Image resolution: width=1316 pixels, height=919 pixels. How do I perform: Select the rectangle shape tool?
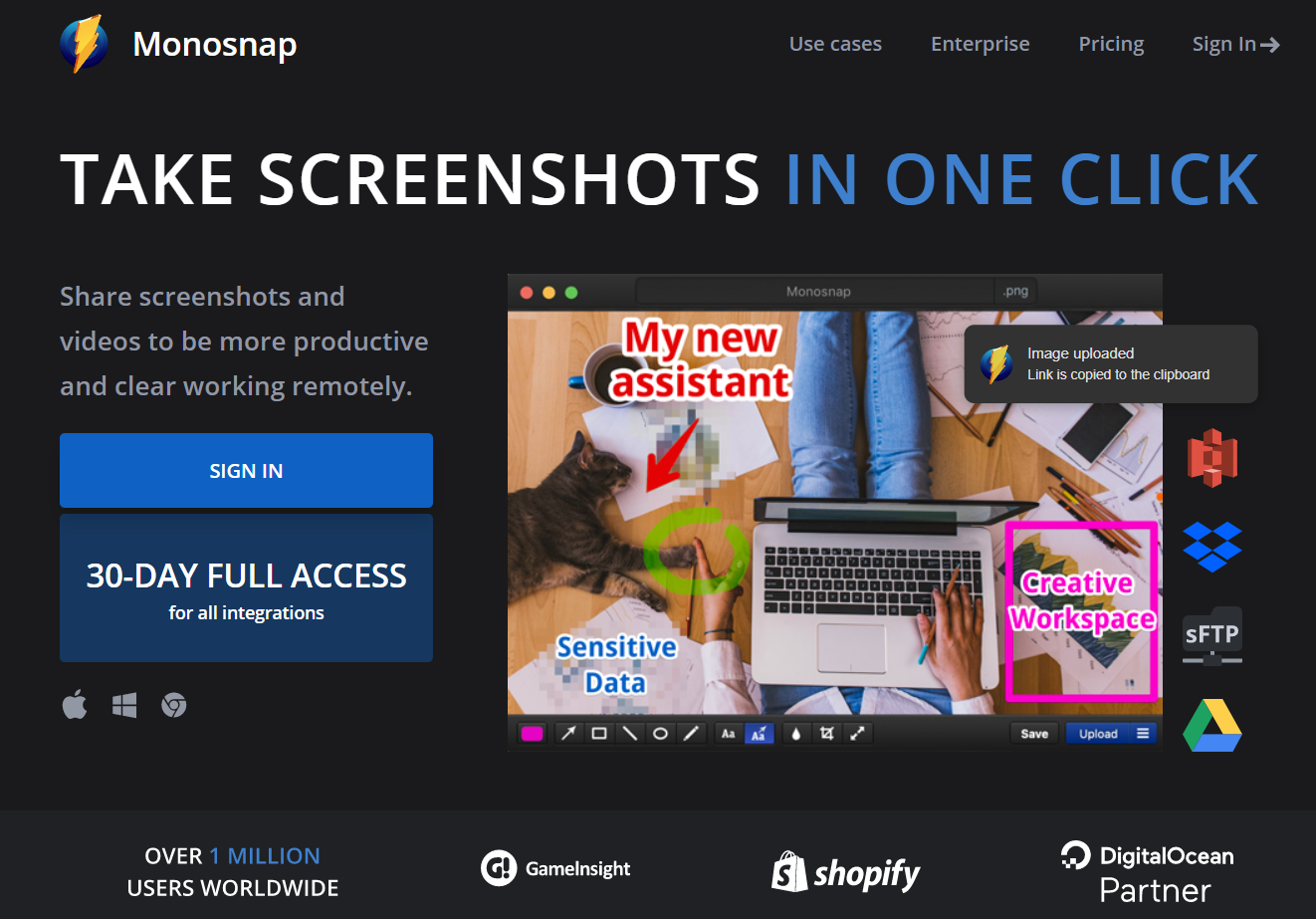(599, 734)
